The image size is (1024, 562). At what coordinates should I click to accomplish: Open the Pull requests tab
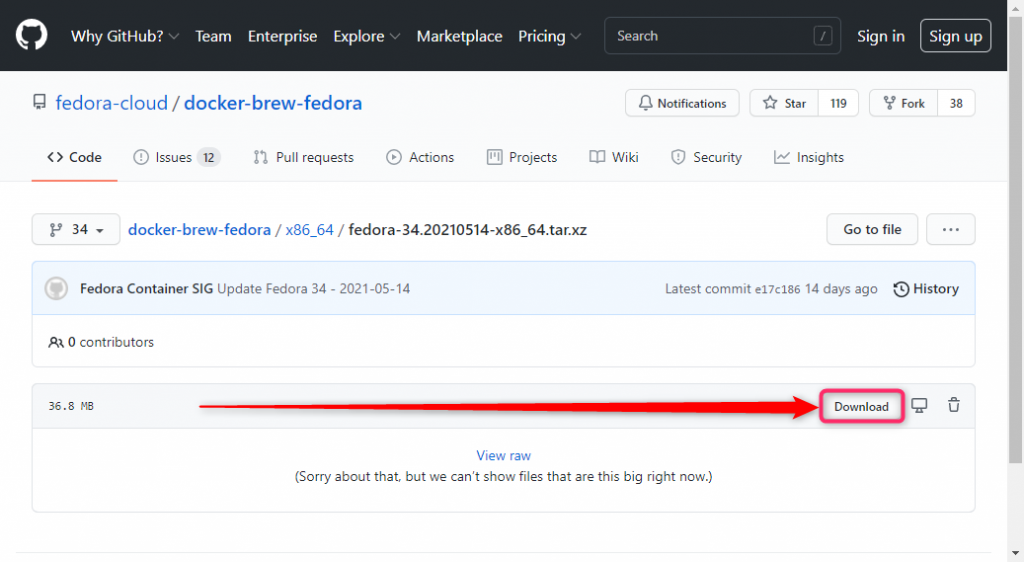(304, 157)
